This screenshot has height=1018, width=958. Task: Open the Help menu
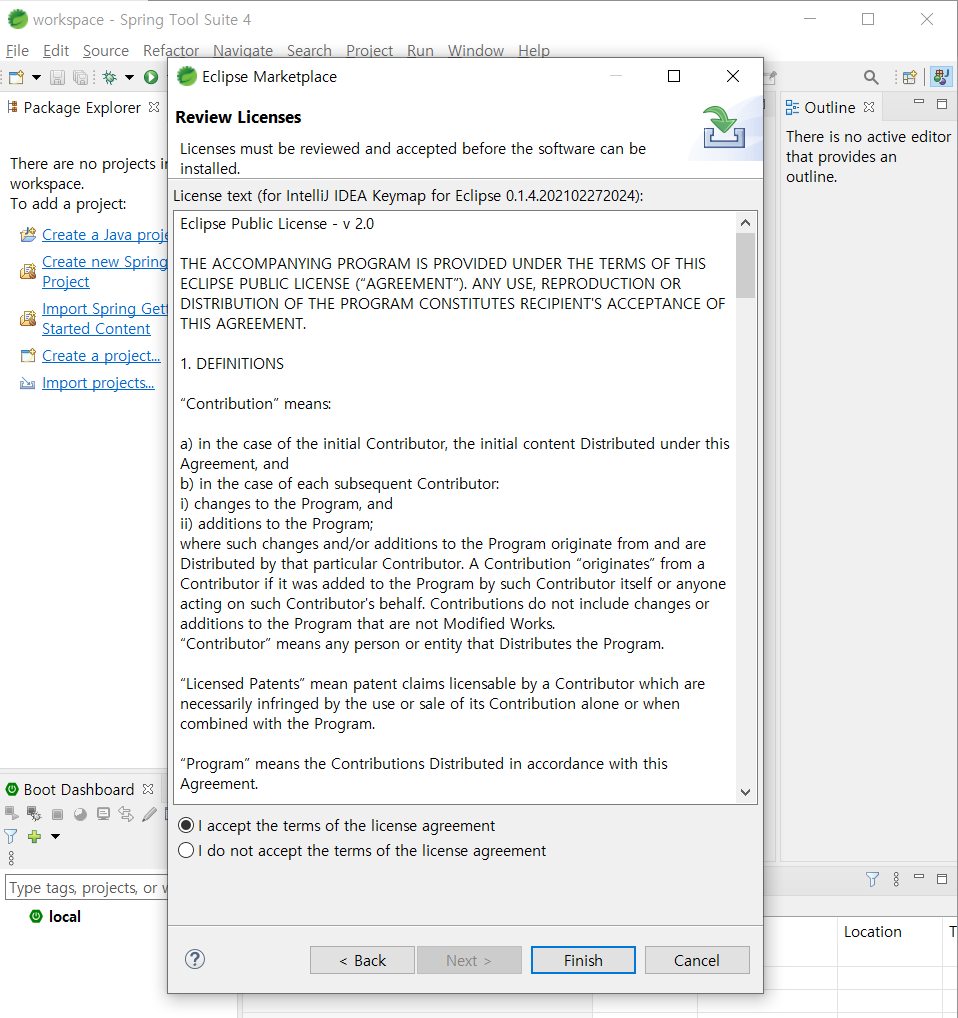coord(534,51)
